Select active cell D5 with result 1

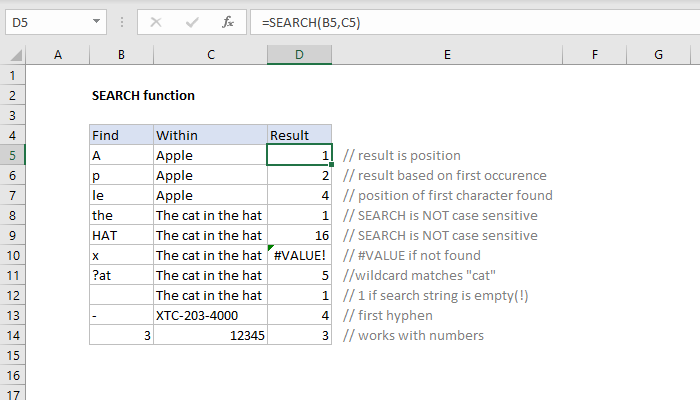coord(299,155)
